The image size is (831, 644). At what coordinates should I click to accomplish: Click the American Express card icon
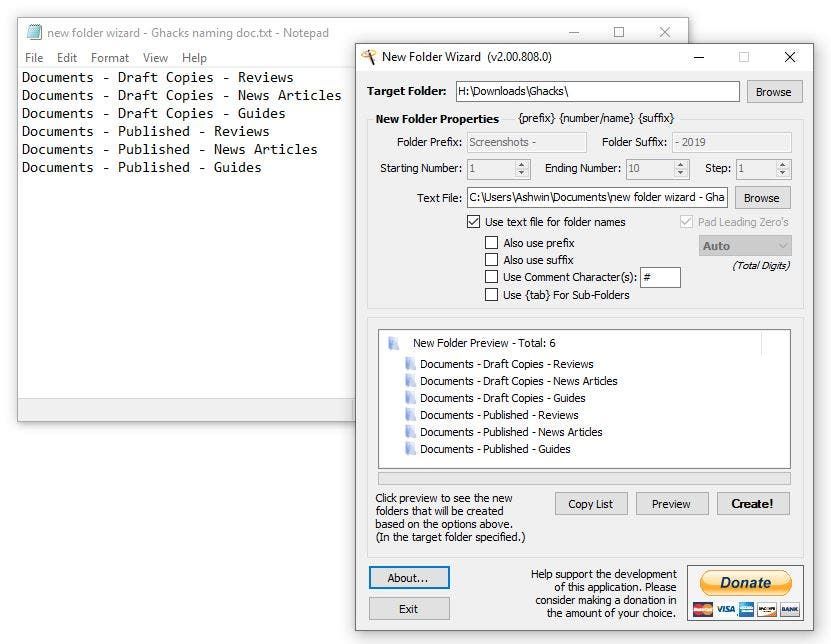click(746, 610)
